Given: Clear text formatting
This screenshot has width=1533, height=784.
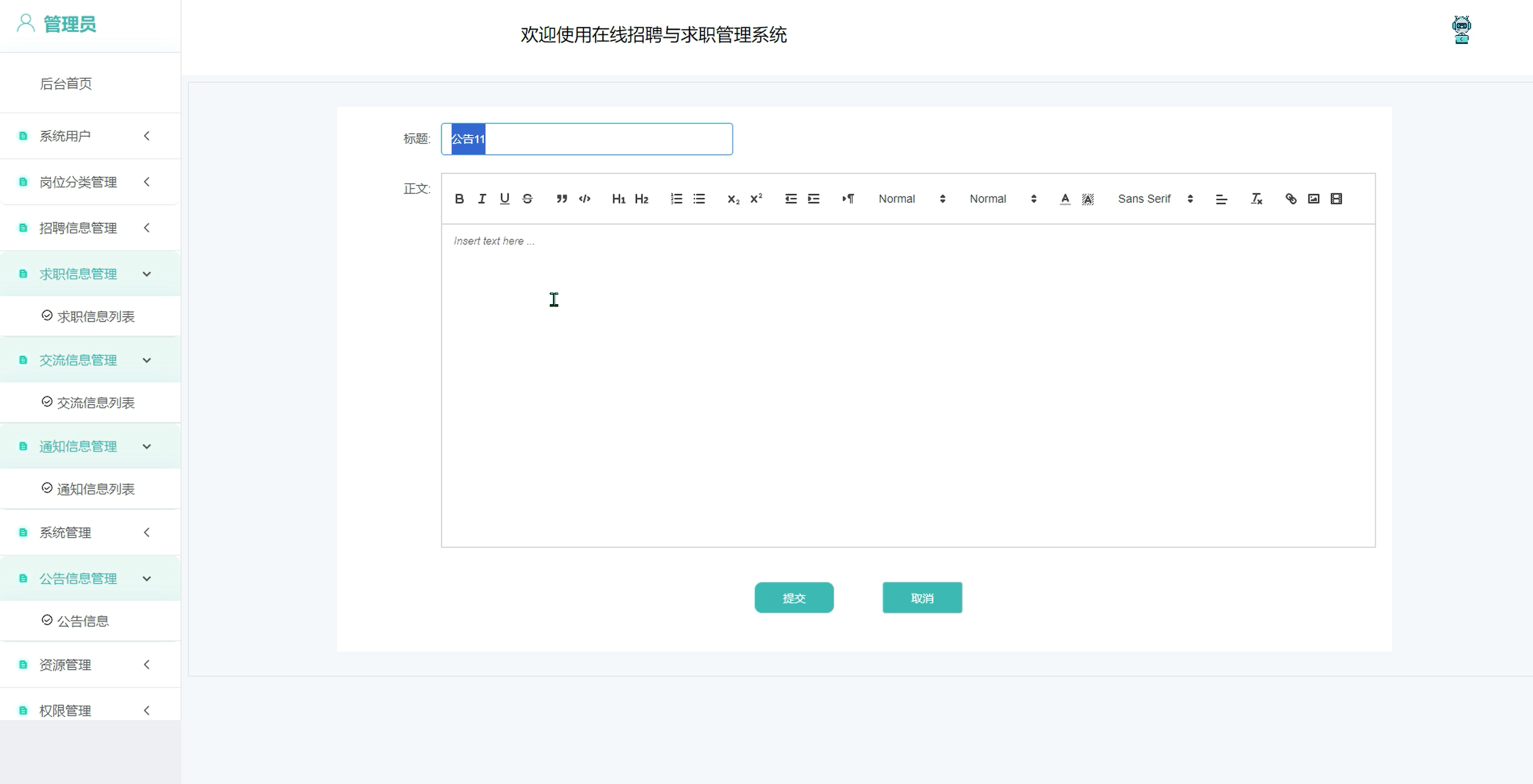Looking at the screenshot, I should point(1256,199).
